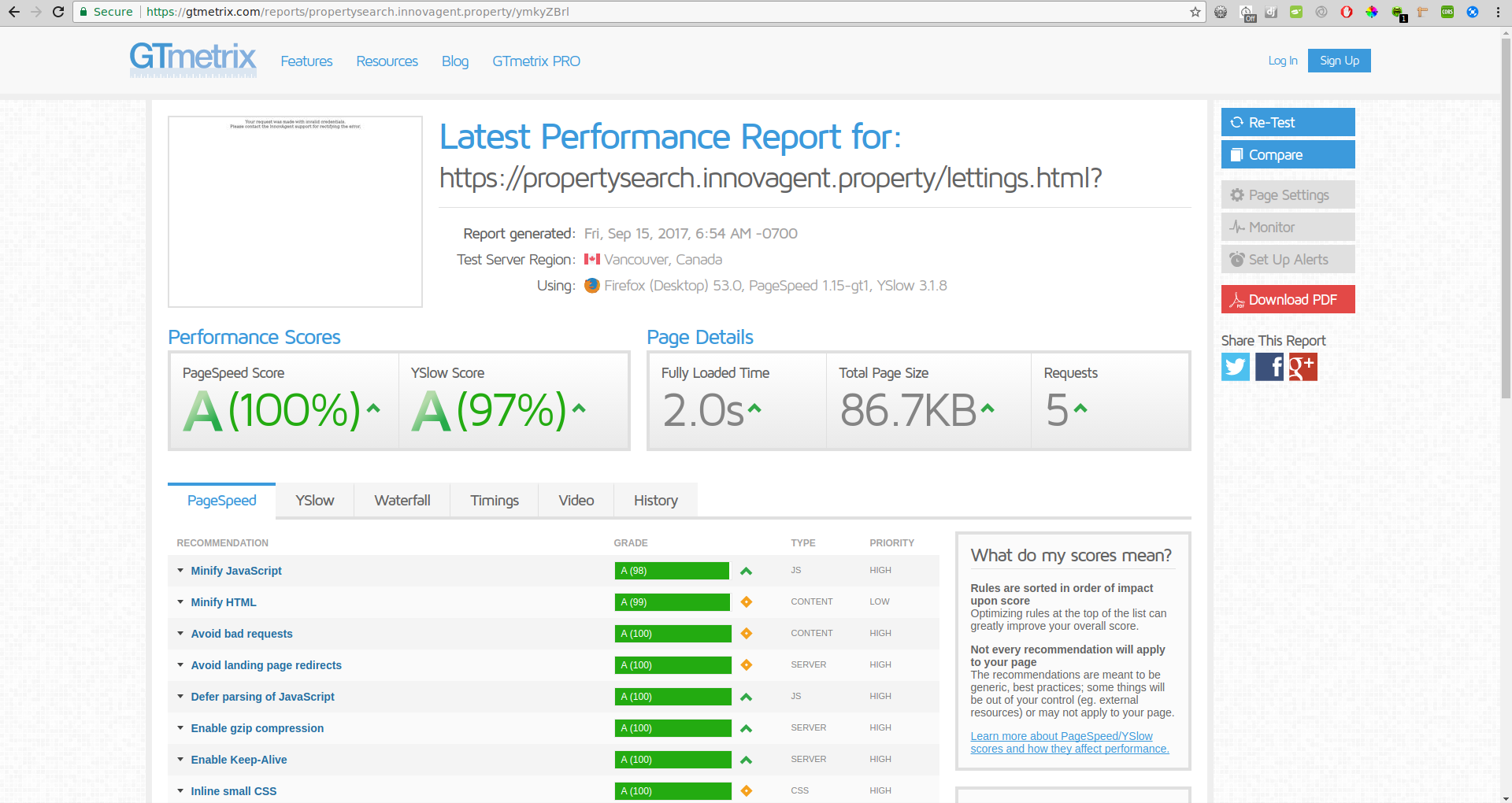Click the Firefox browser icon in the Using row
This screenshot has width=1512, height=803.
click(592, 286)
